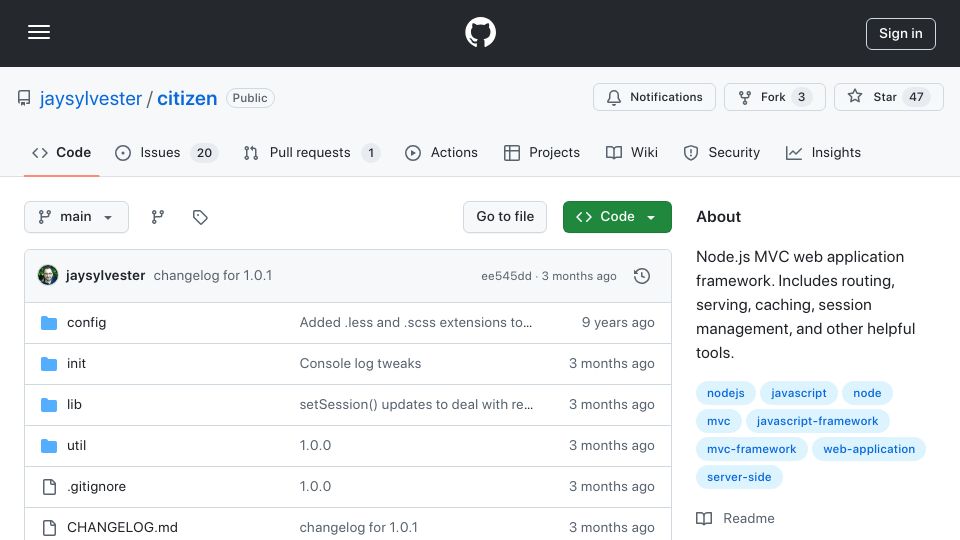This screenshot has width=960, height=540.
Task: Select the web-application topic tag
Action: click(869, 449)
